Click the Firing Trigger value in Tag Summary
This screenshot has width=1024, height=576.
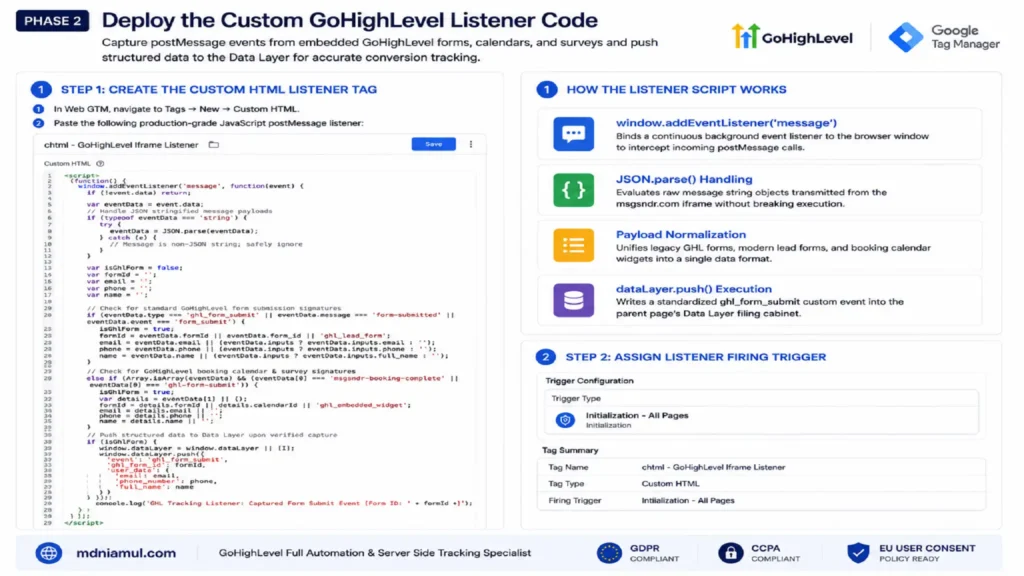coord(688,501)
